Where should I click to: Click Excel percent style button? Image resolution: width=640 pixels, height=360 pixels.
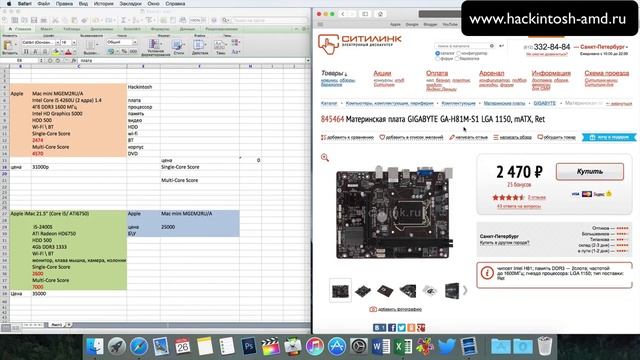[x=124, y=51]
